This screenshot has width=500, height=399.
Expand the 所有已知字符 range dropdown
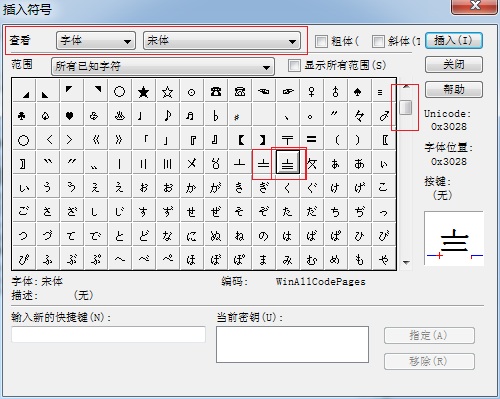coord(163,66)
